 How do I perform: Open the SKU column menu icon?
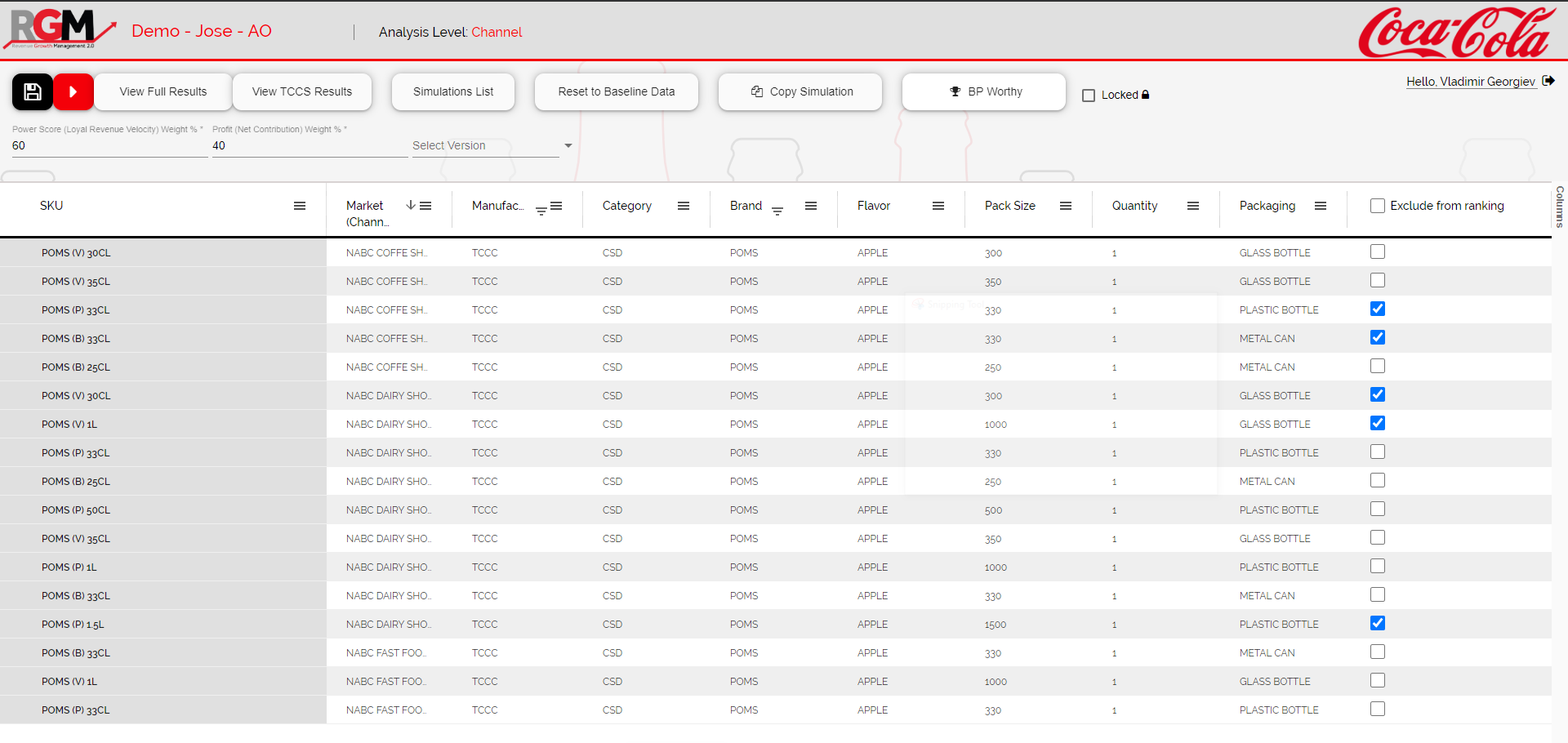point(300,206)
